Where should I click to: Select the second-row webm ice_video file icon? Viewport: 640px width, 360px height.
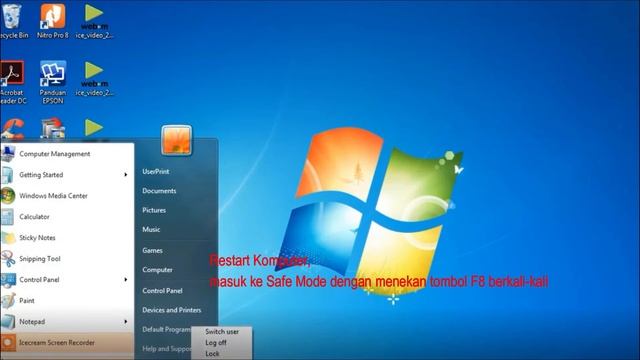pyautogui.click(x=94, y=78)
